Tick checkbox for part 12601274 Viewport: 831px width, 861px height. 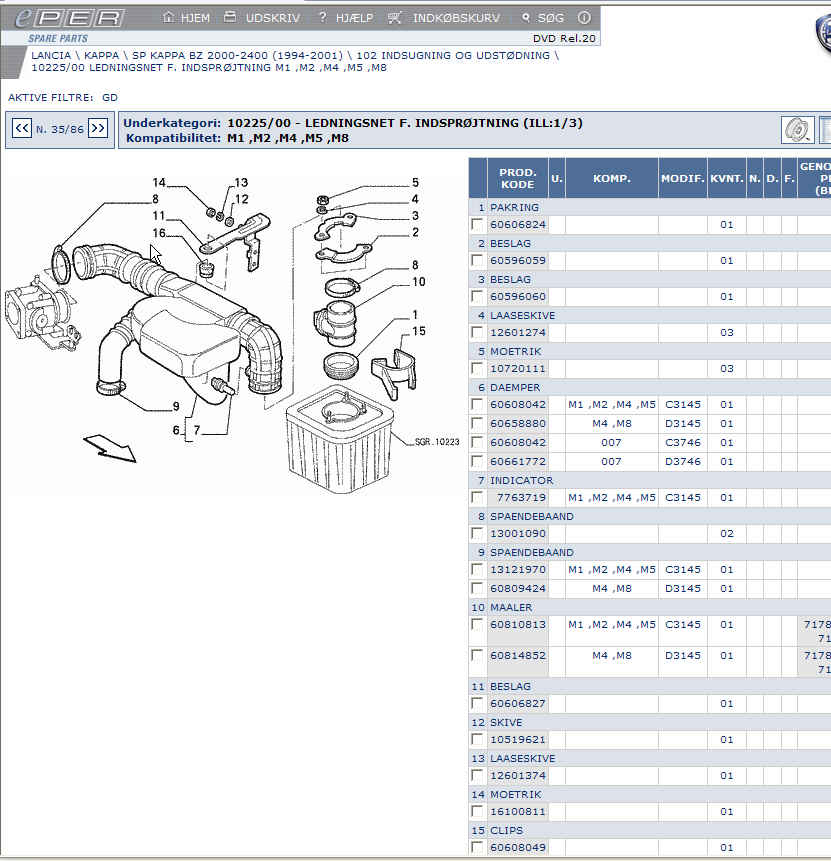[x=477, y=332]
